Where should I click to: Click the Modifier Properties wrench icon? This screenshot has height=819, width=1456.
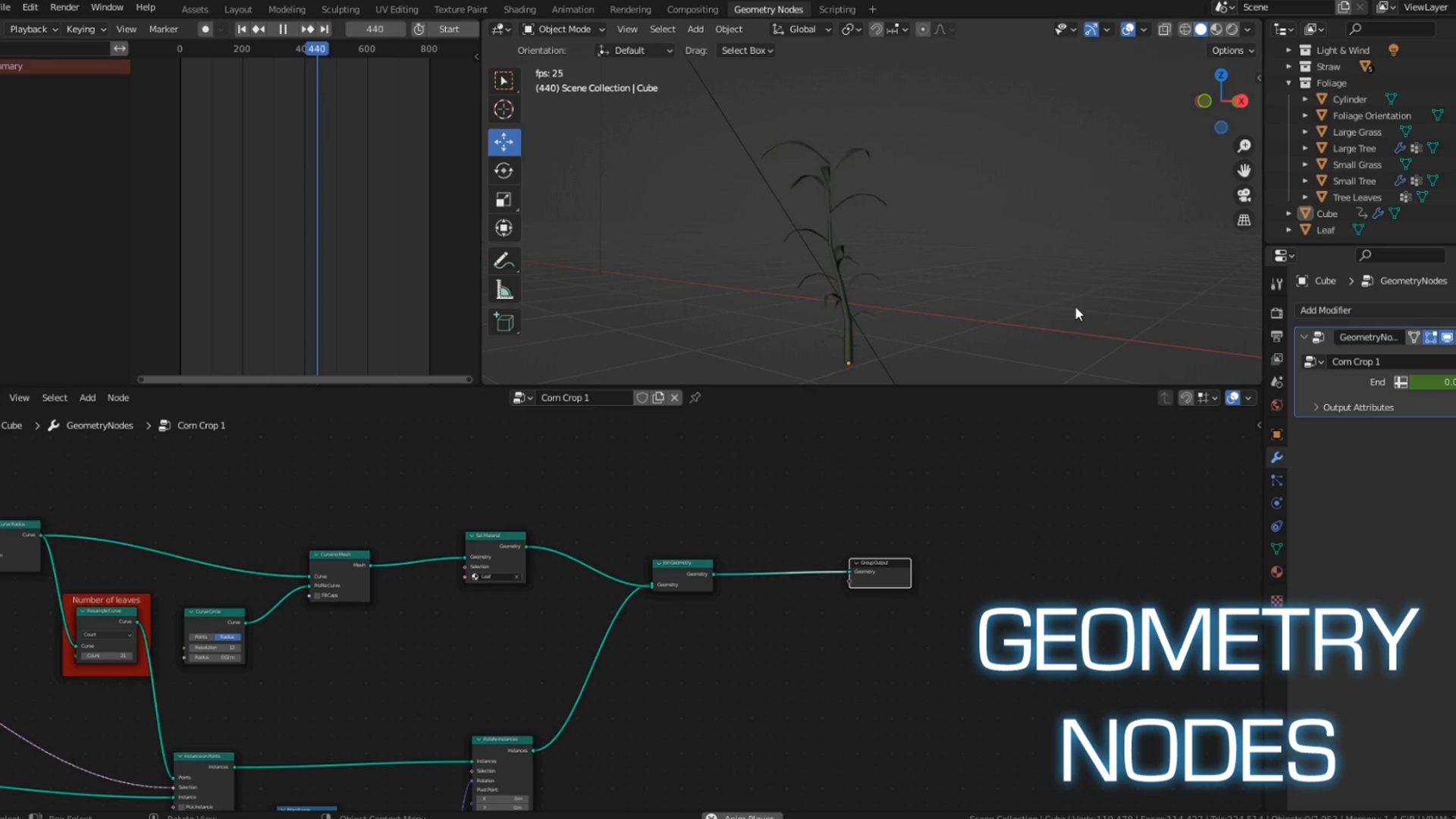[x=1276, y=457]
